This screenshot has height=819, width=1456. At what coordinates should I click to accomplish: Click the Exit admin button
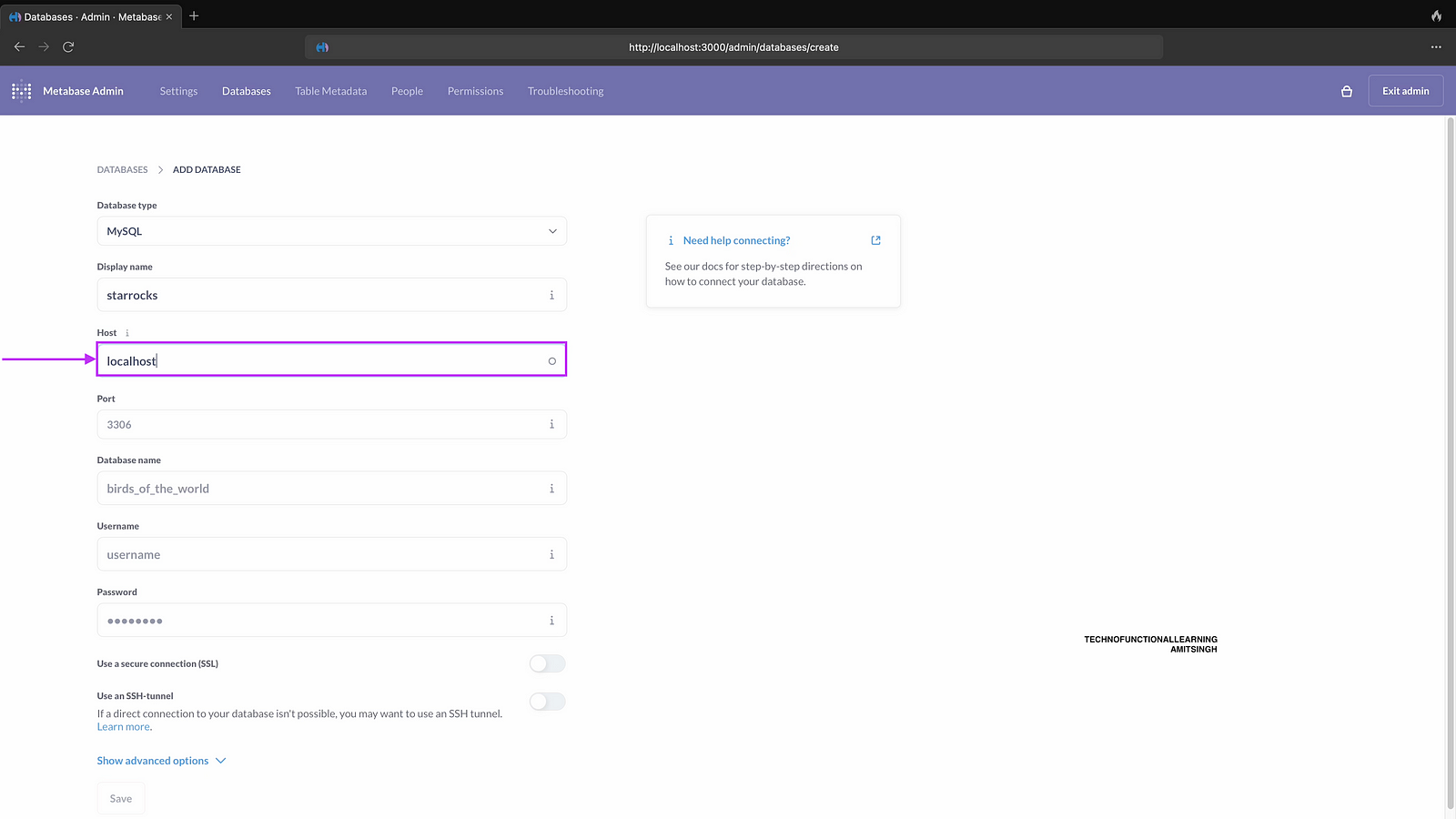click(x=1405, y=91)
